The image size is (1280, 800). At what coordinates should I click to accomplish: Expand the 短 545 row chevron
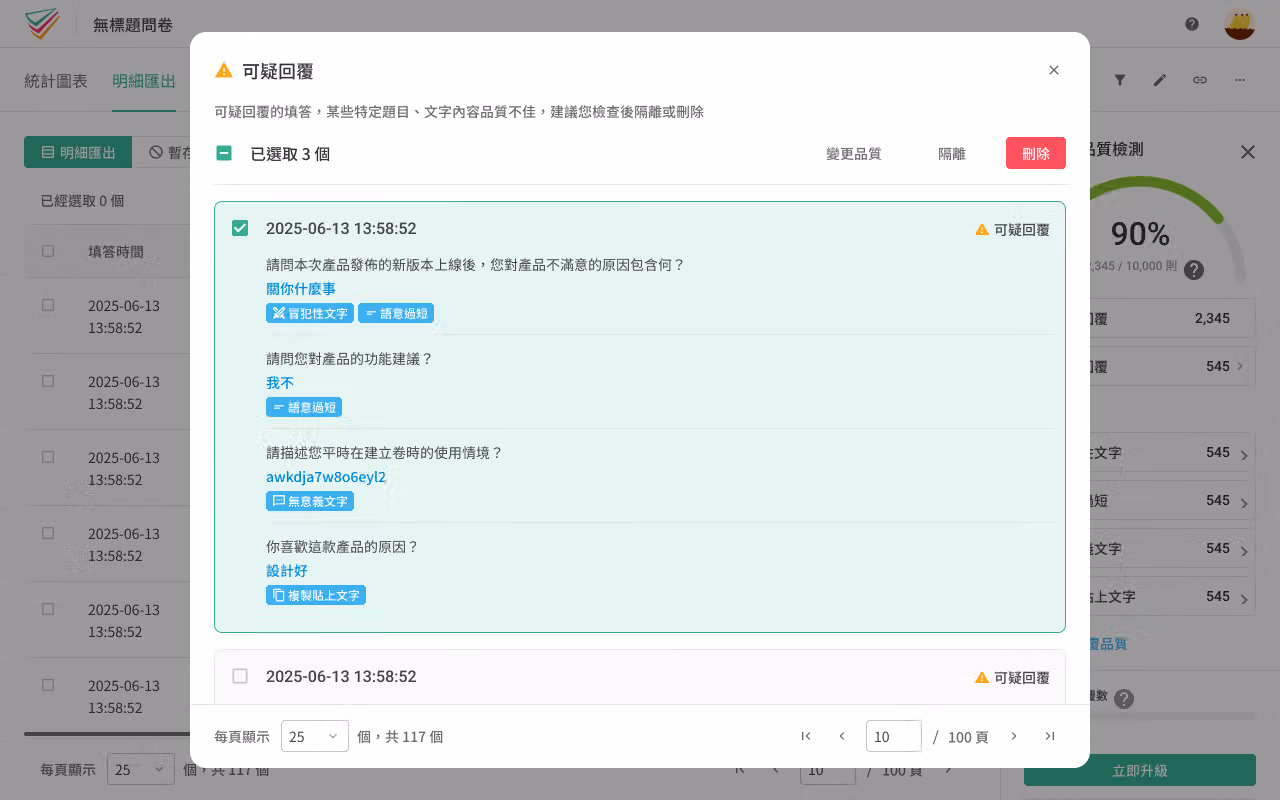1244,503
